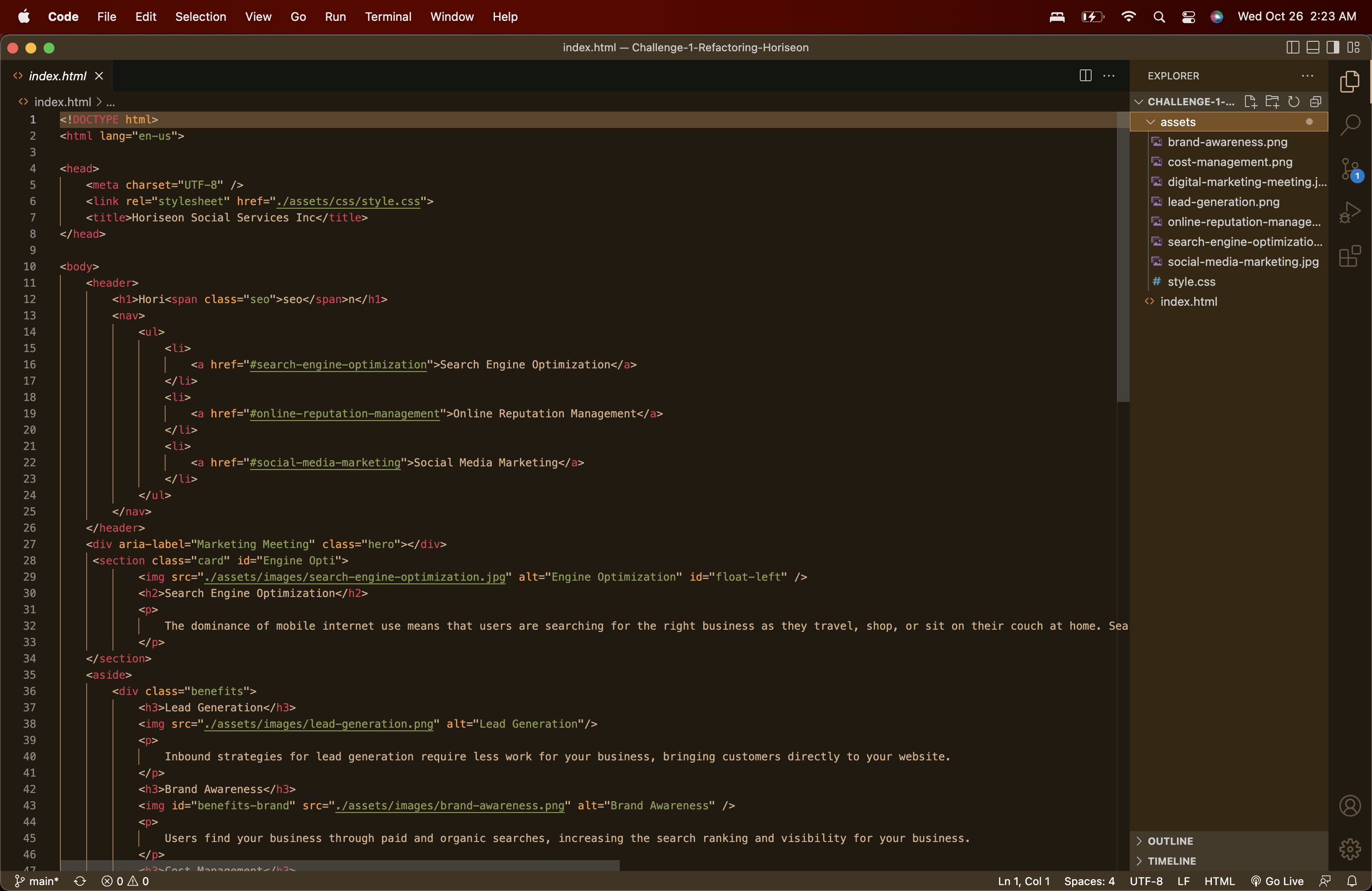Screen dimensions: 1372x891
Task: Toggle the secondary side bar
Action: pos(1332,47)
